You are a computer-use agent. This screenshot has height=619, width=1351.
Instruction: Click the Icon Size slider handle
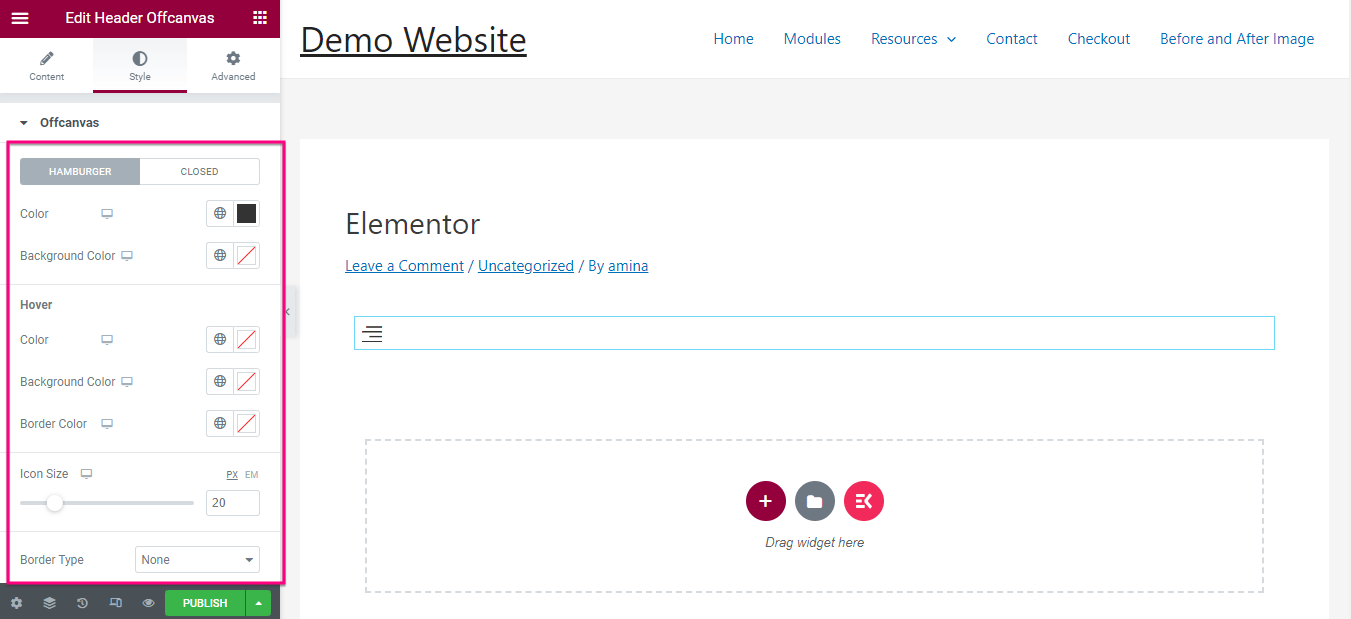[55, 503]
